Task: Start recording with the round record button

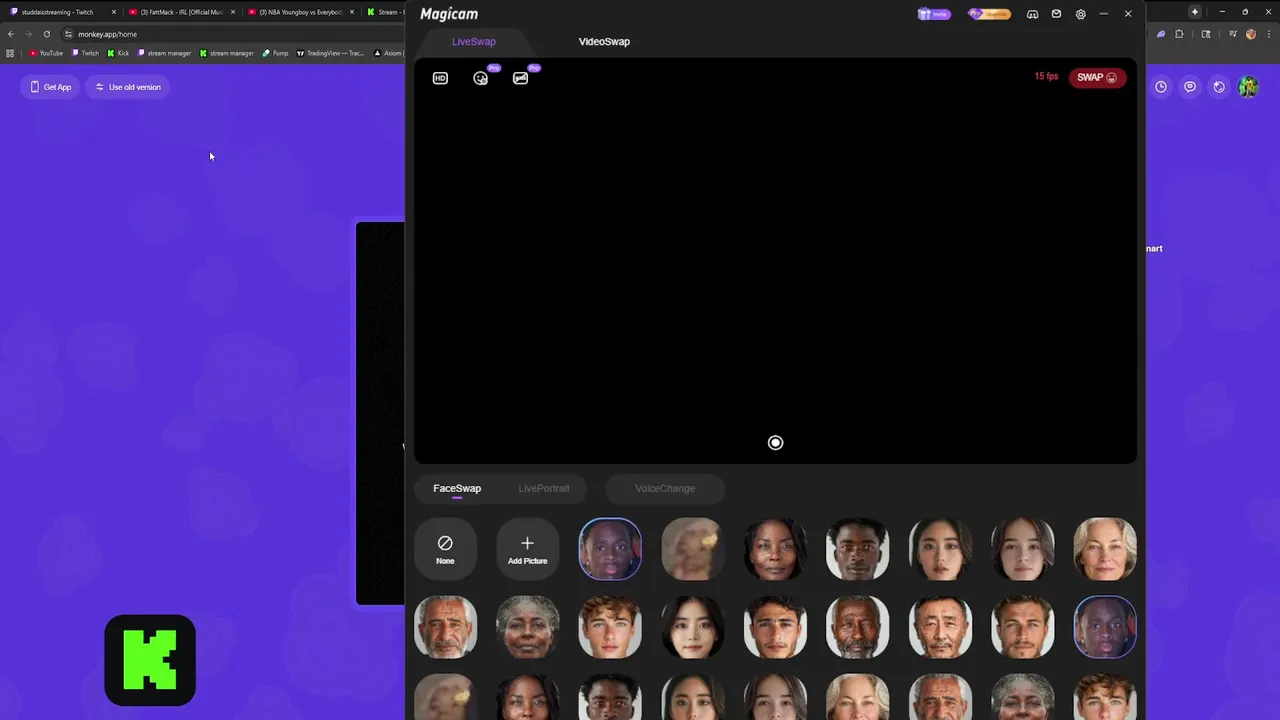Action: pos(775,443)
